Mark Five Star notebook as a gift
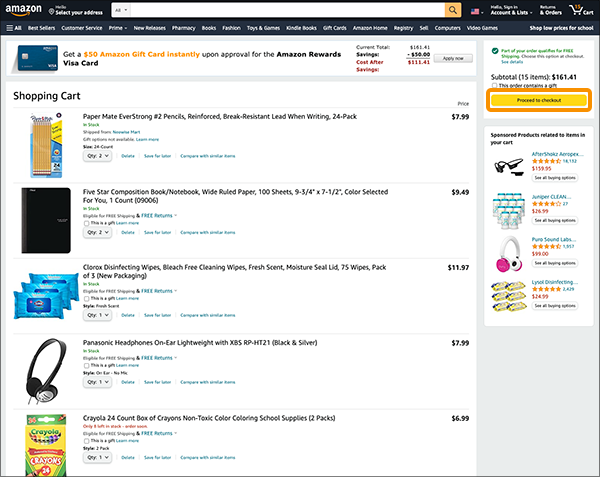The height and width of the screenshot is (477, 600). coord(86,223)
